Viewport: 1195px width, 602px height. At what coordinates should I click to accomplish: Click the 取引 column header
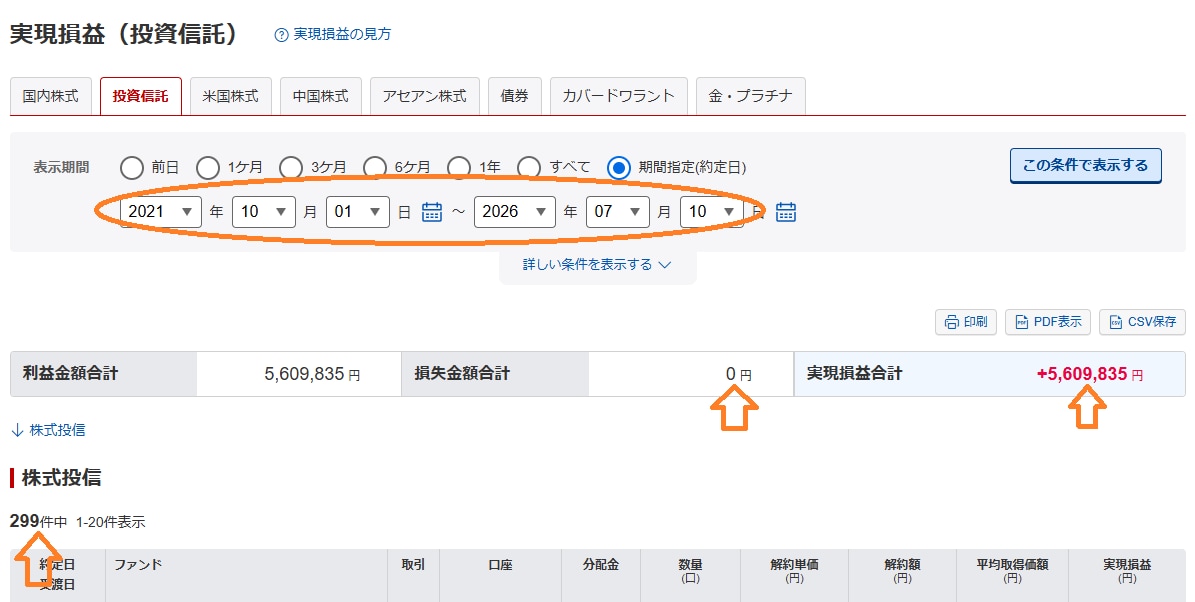click(x=413, y=565)
